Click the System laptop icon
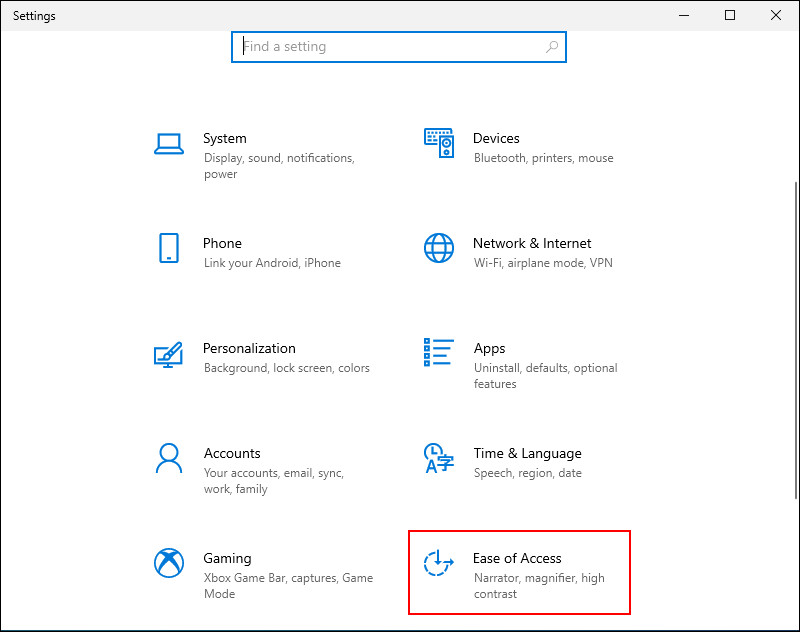The width and height of the screenshot is (800, 632). pos(168,144)
